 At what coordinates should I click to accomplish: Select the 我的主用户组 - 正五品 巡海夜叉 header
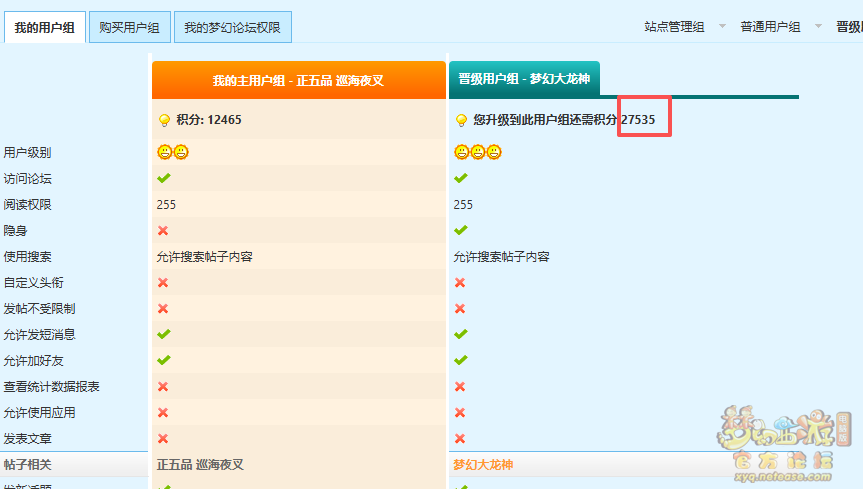pos(298,80)
